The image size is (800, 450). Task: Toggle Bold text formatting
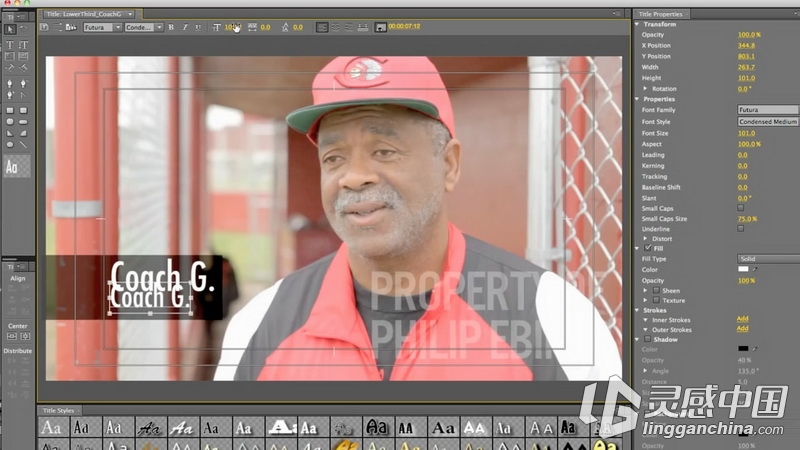click(171, 27)
